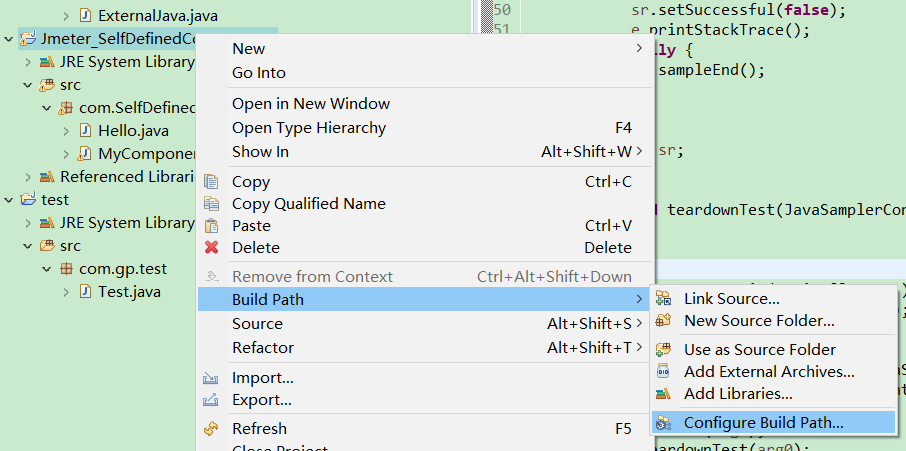Click the Add Libraries icon

point(663,394)
